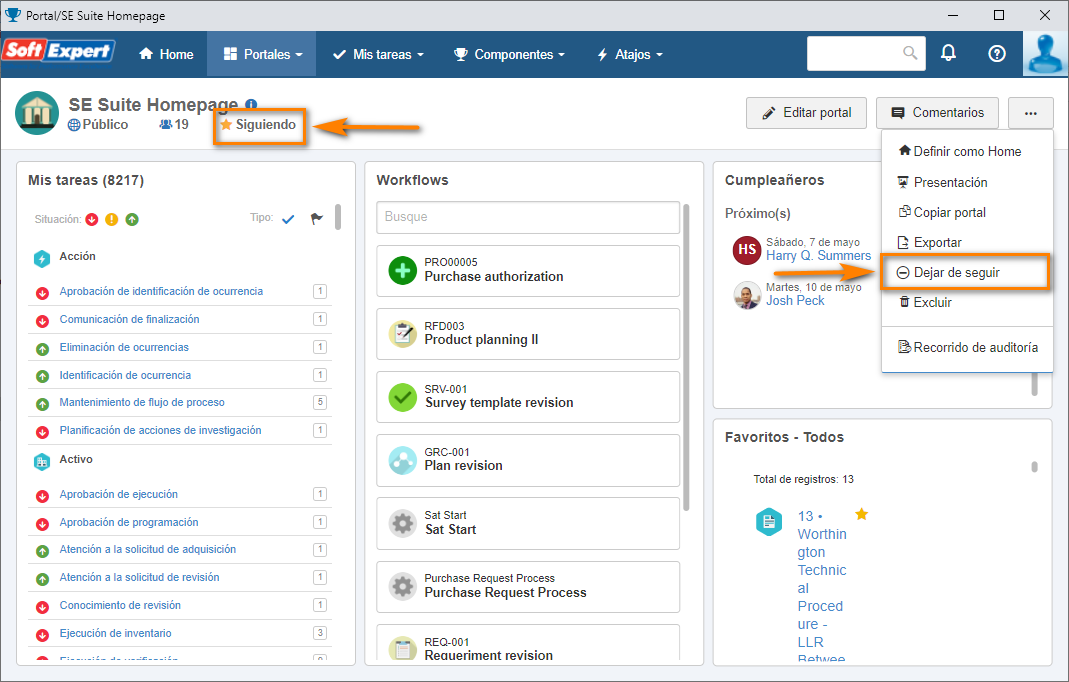The height and width of the screenshot is (682, 1069).
Task: Open Harry Q. Summers profile link
Action: tap(818, 256)
